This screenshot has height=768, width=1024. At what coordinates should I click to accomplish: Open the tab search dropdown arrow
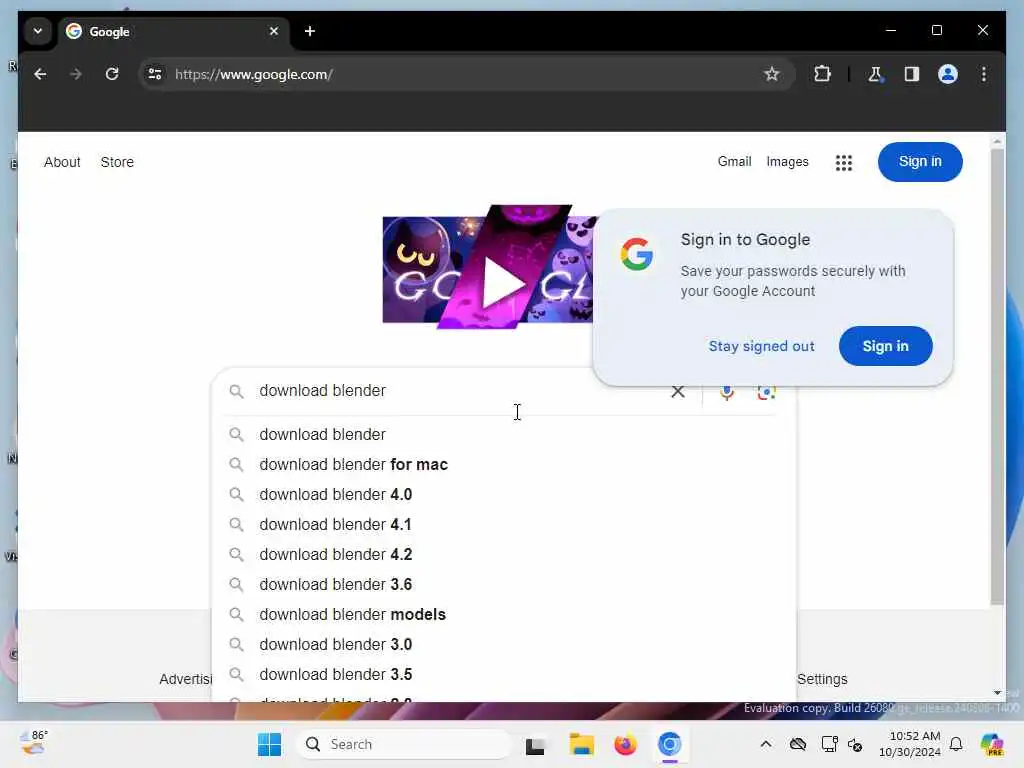point(38,31)
